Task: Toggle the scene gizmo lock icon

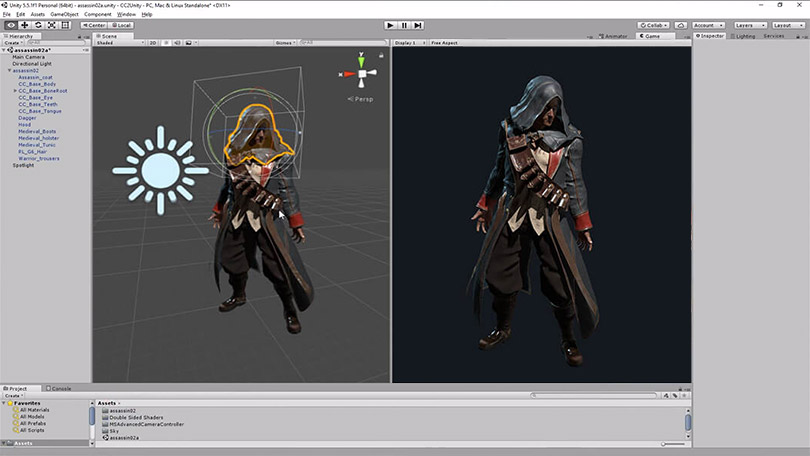Action: point(381,55)
